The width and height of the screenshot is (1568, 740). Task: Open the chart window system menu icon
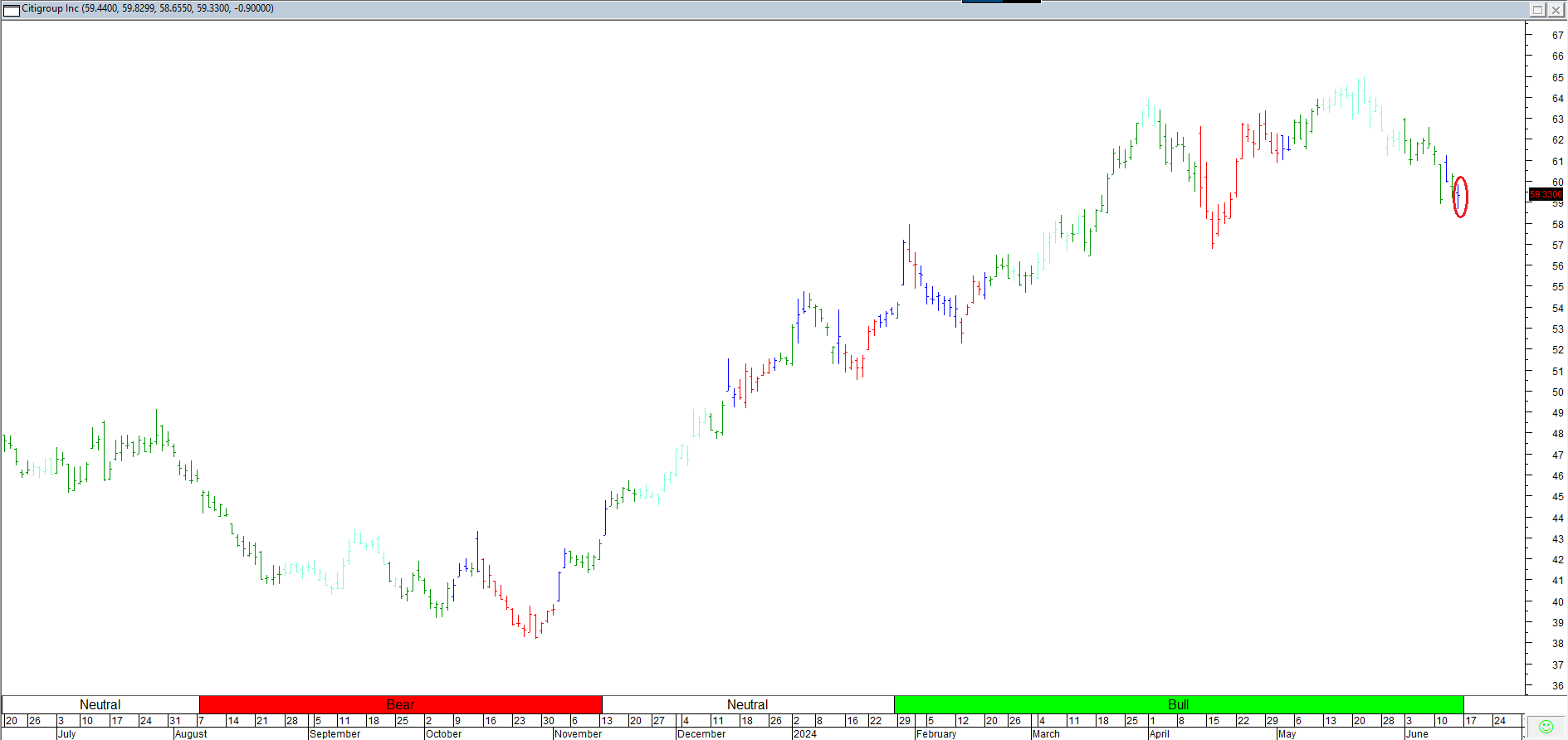[12, 10]
